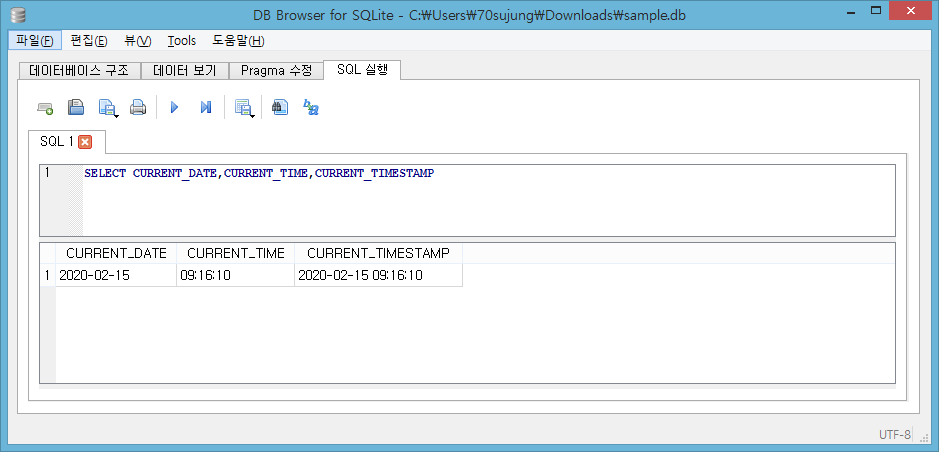Minimize the DB Browser window
Viewport: 939px width, 452px height.
853,11
